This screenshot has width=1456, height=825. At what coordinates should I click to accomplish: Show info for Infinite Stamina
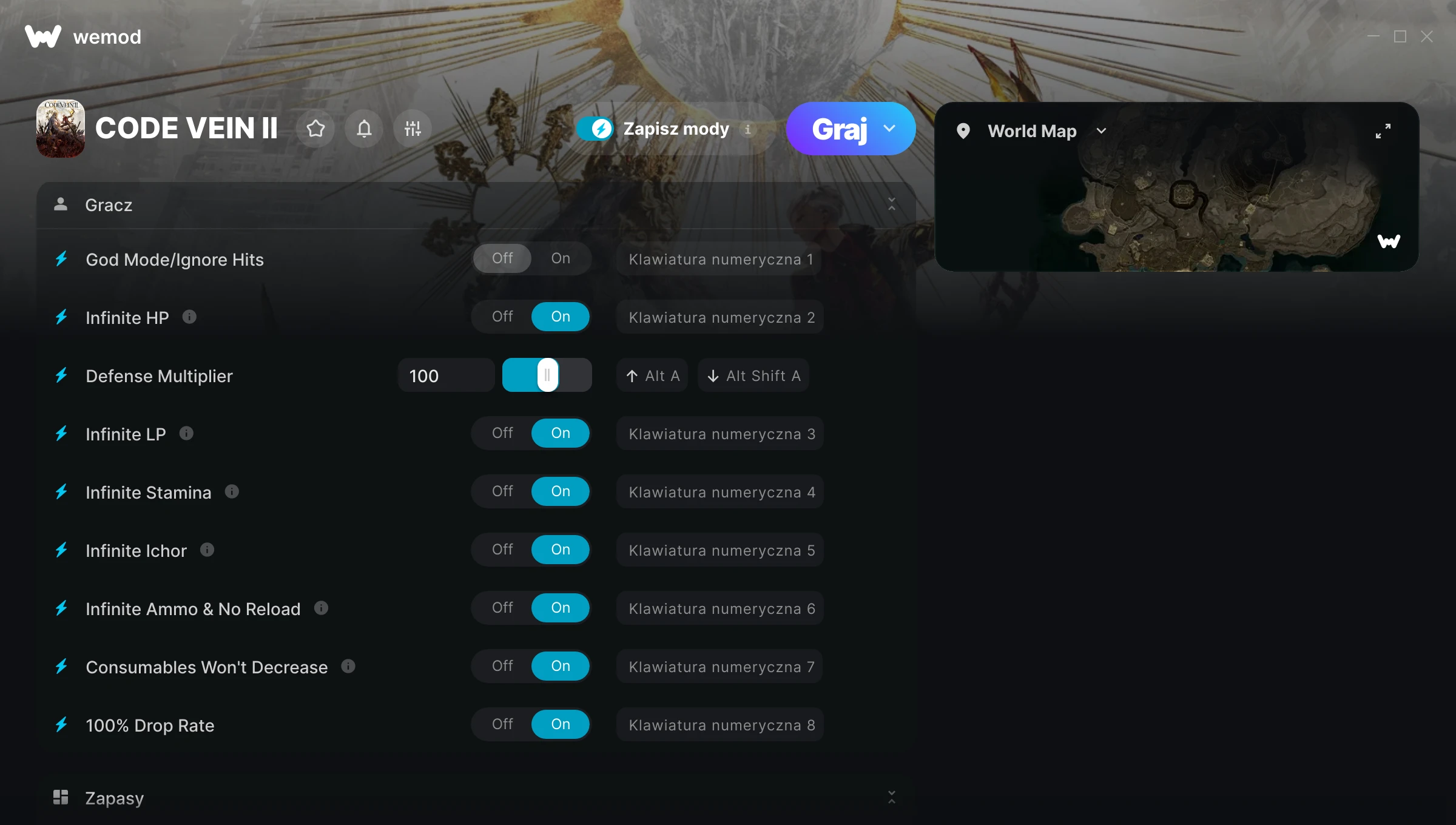coord(232,491)
